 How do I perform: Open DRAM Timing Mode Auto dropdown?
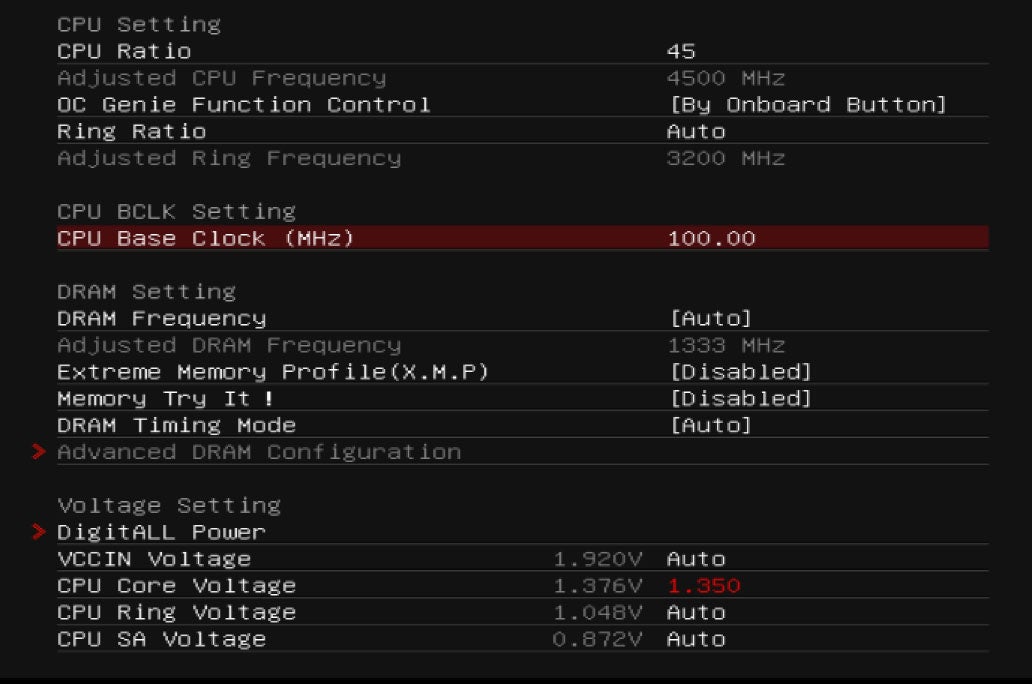(710, 426)
